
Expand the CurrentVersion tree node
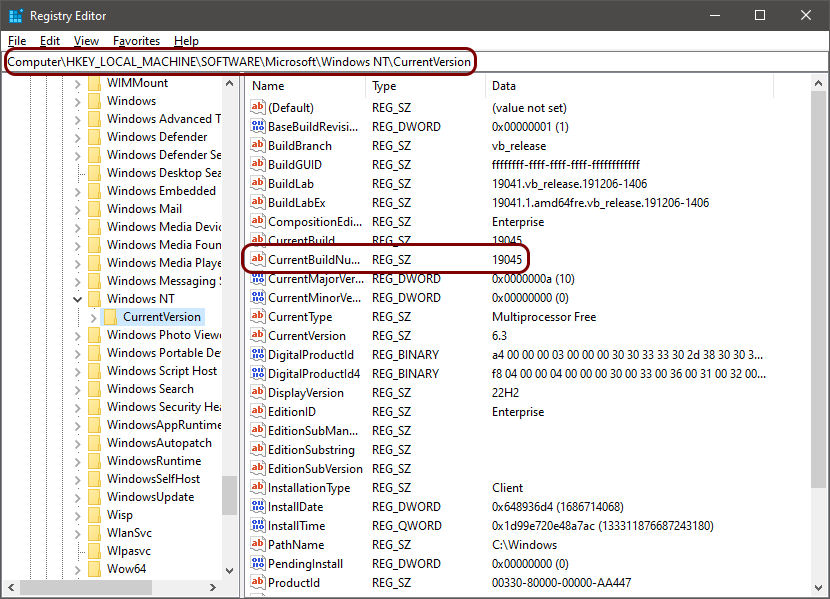click(93, 317)
